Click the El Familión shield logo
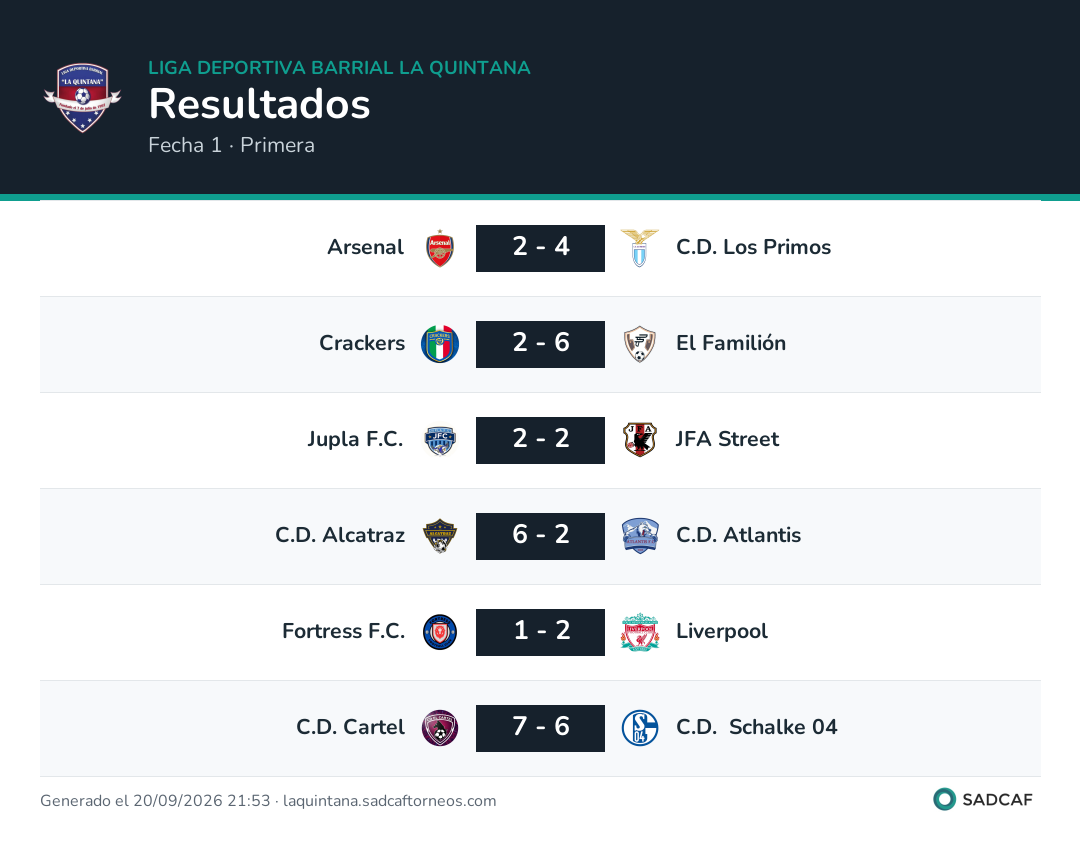The image size is (1080, 852). [640, 344]
